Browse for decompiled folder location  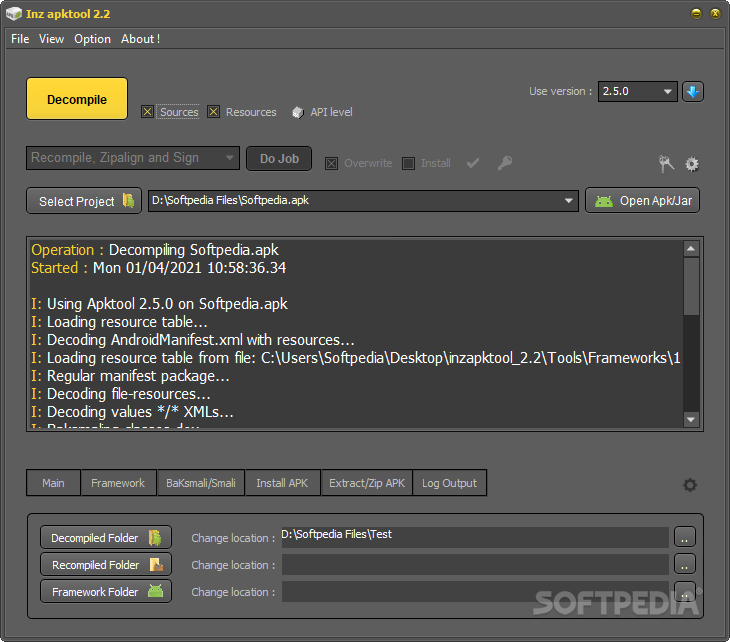[x=685, y=537]
